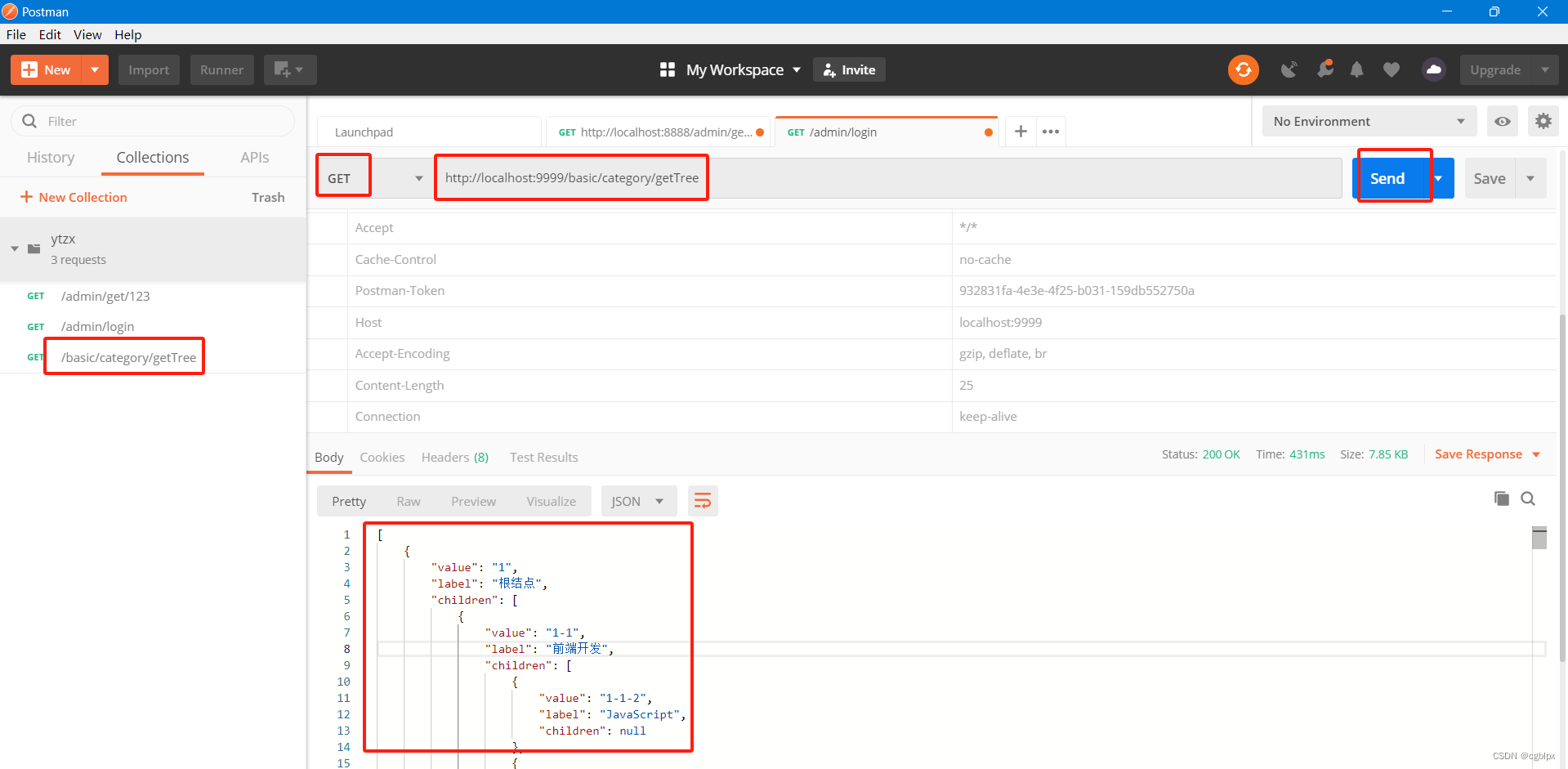Click the heart icon in header
The width and height of the screenshot is (1568, 769).
[1392, 70]
